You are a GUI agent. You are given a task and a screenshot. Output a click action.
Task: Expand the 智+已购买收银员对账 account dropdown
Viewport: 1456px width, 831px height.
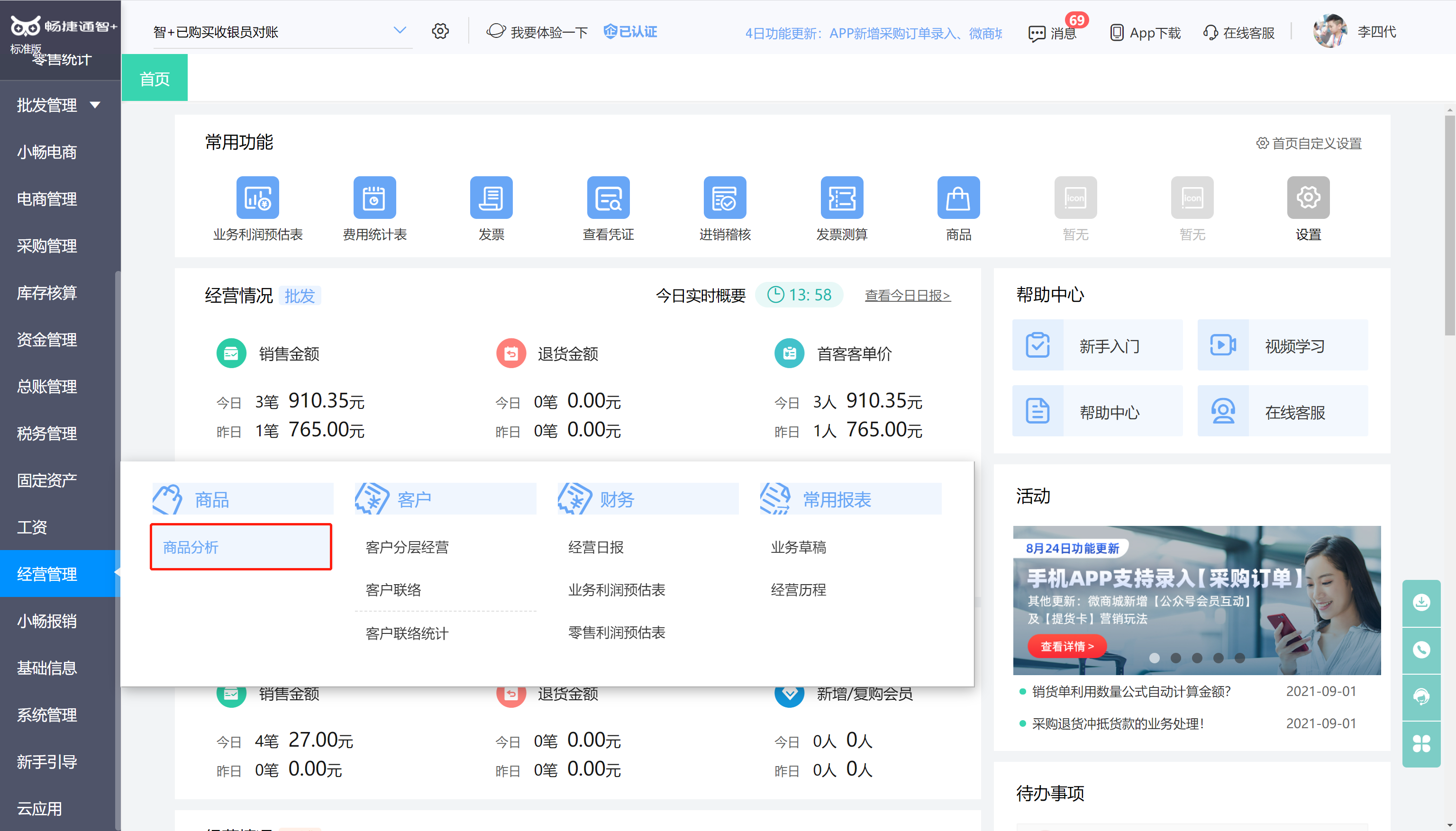click(x=400, y=30)
